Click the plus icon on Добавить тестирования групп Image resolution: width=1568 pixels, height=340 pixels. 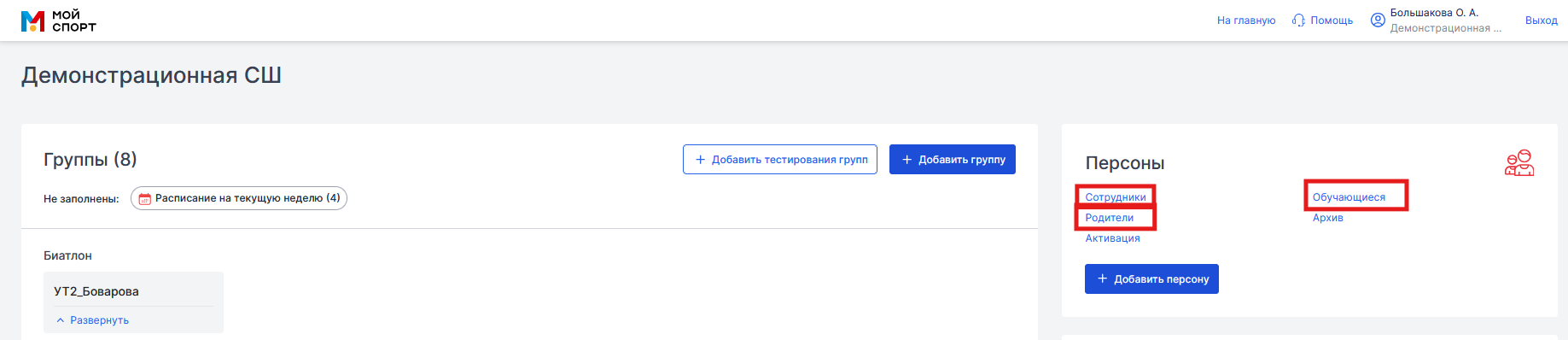(x=701, y=160)
